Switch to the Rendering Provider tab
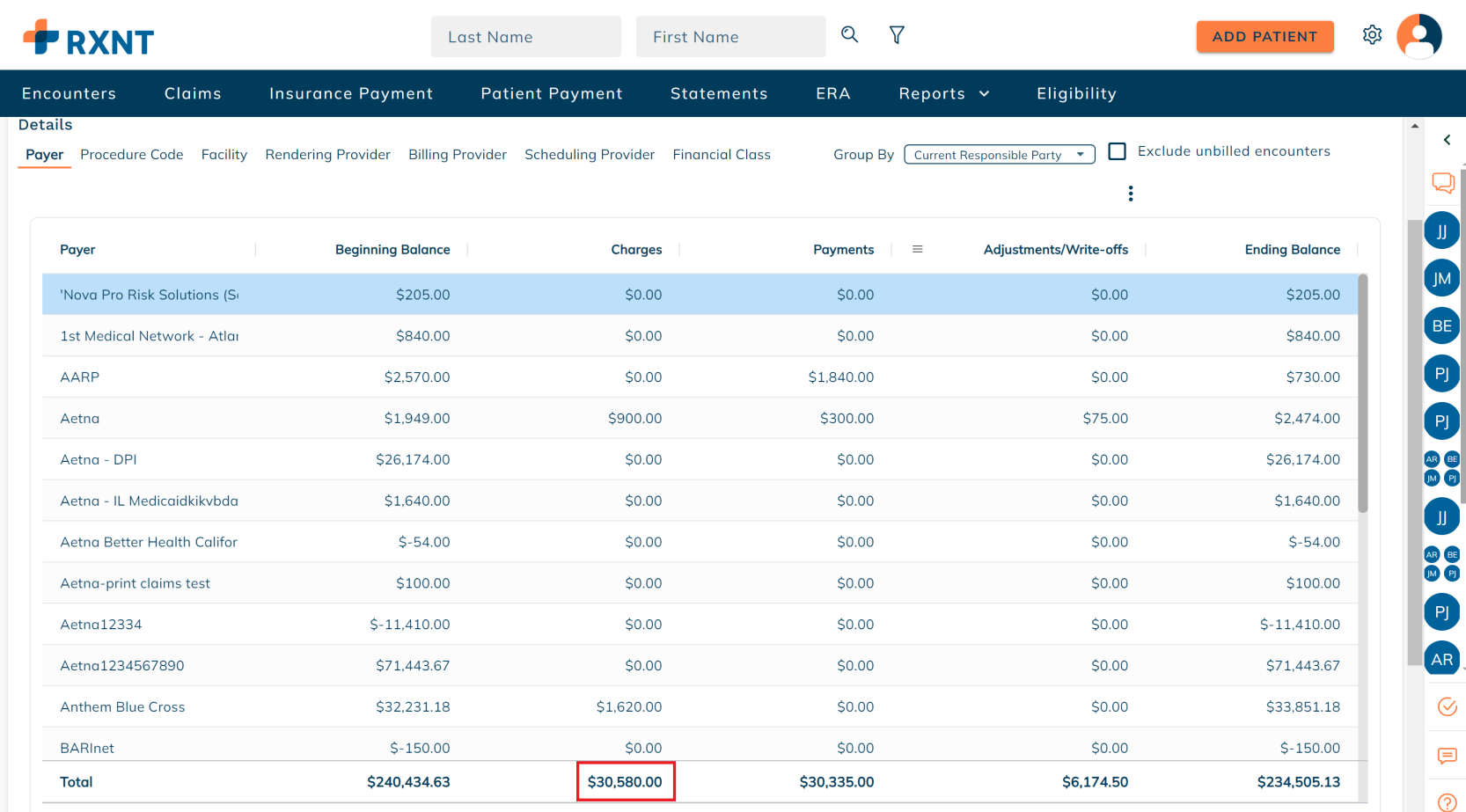This screenshot has height=812, width=1466. (327, 155)
